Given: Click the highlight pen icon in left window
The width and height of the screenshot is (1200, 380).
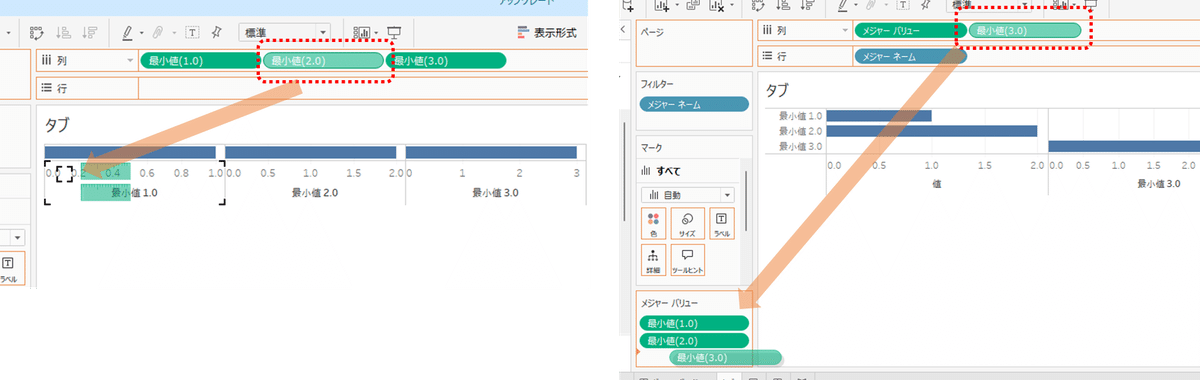Looking at the screenshot, I should (x=128, y=33).
